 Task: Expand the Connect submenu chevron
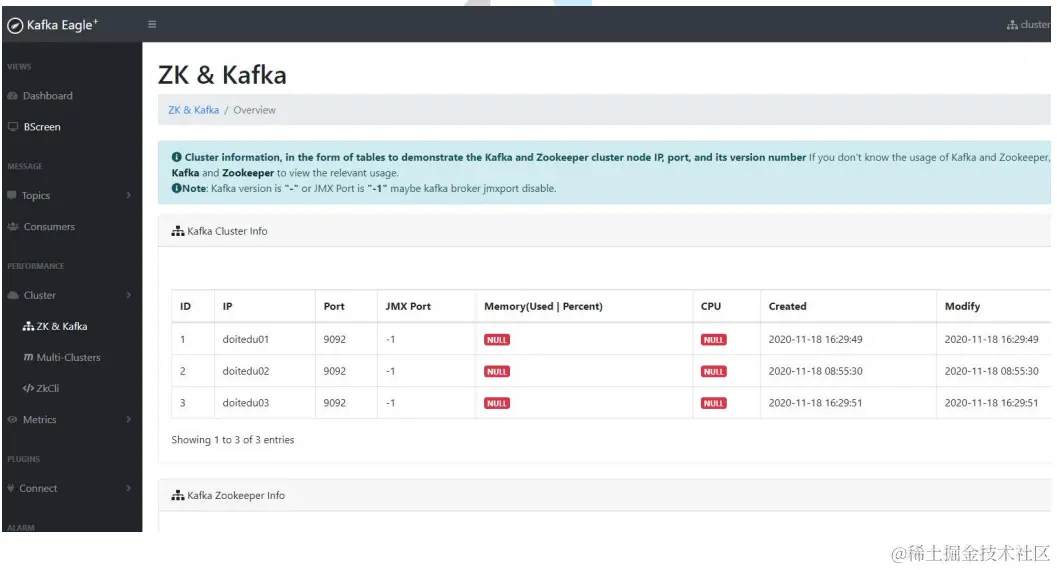click(128, 488)
